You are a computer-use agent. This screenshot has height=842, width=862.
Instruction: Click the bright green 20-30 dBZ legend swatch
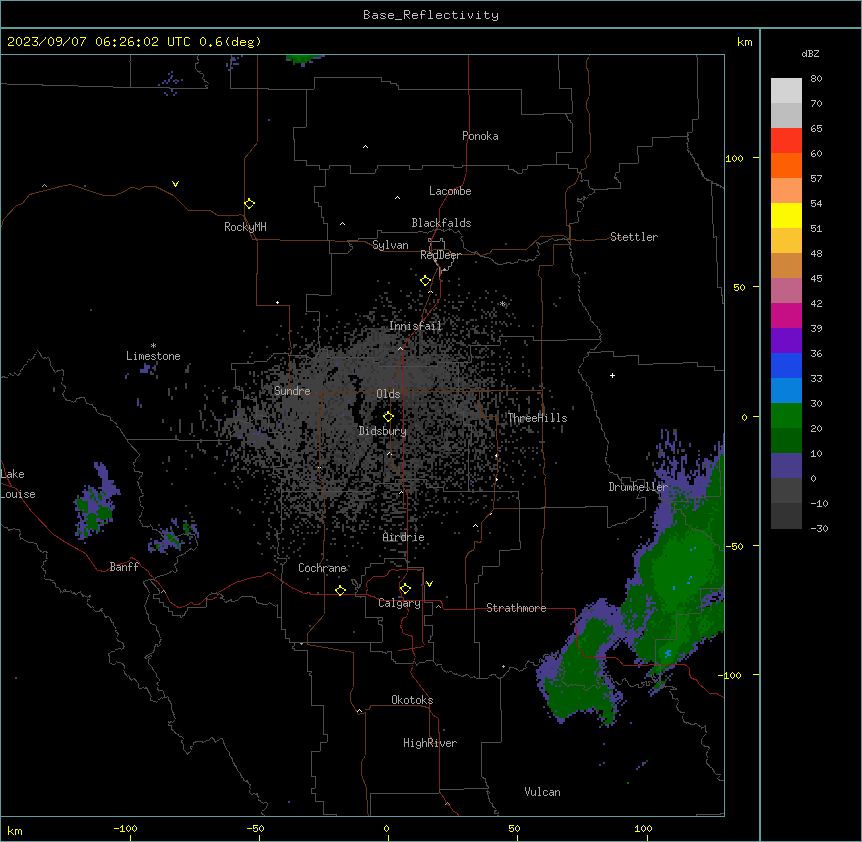[786, 416]
